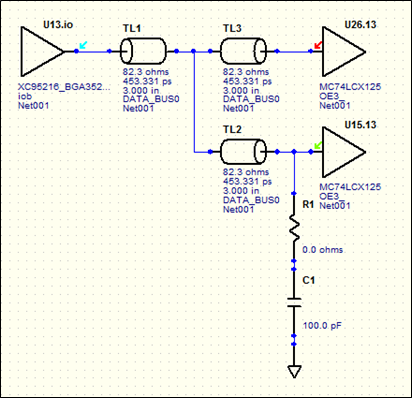Click the TL1 title text
Viewport: 412px width, 398px height.
click(132, 28)
